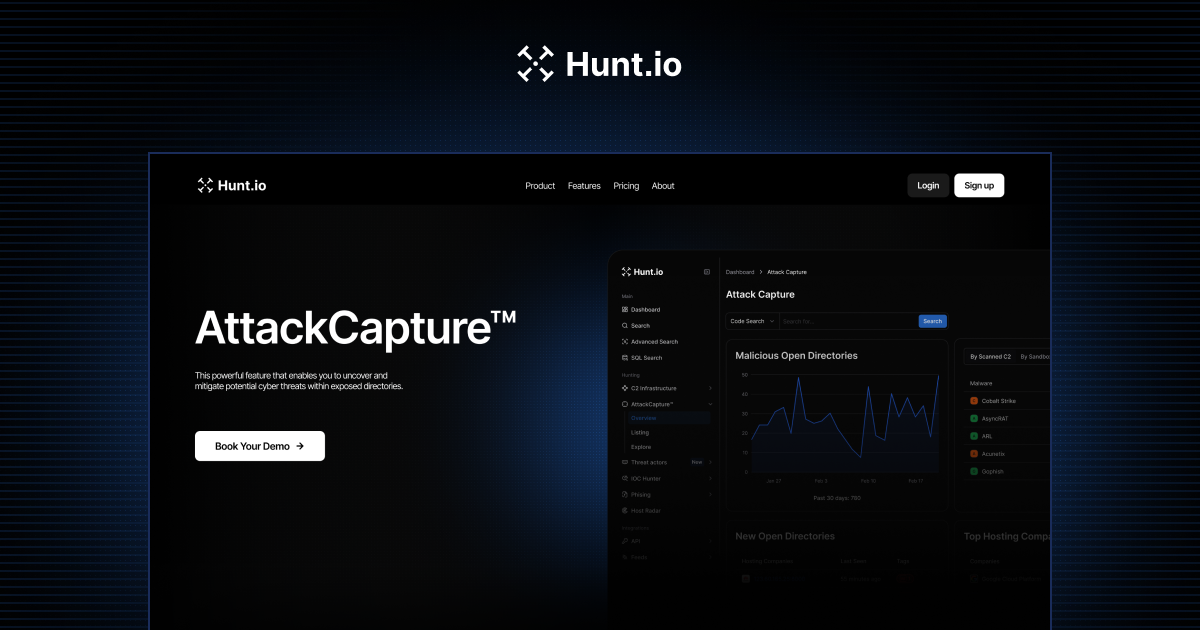This screenshot has height=630, width=1200.
Task: Expand the Threat actors chevron
Action: (x=710, y=462)
